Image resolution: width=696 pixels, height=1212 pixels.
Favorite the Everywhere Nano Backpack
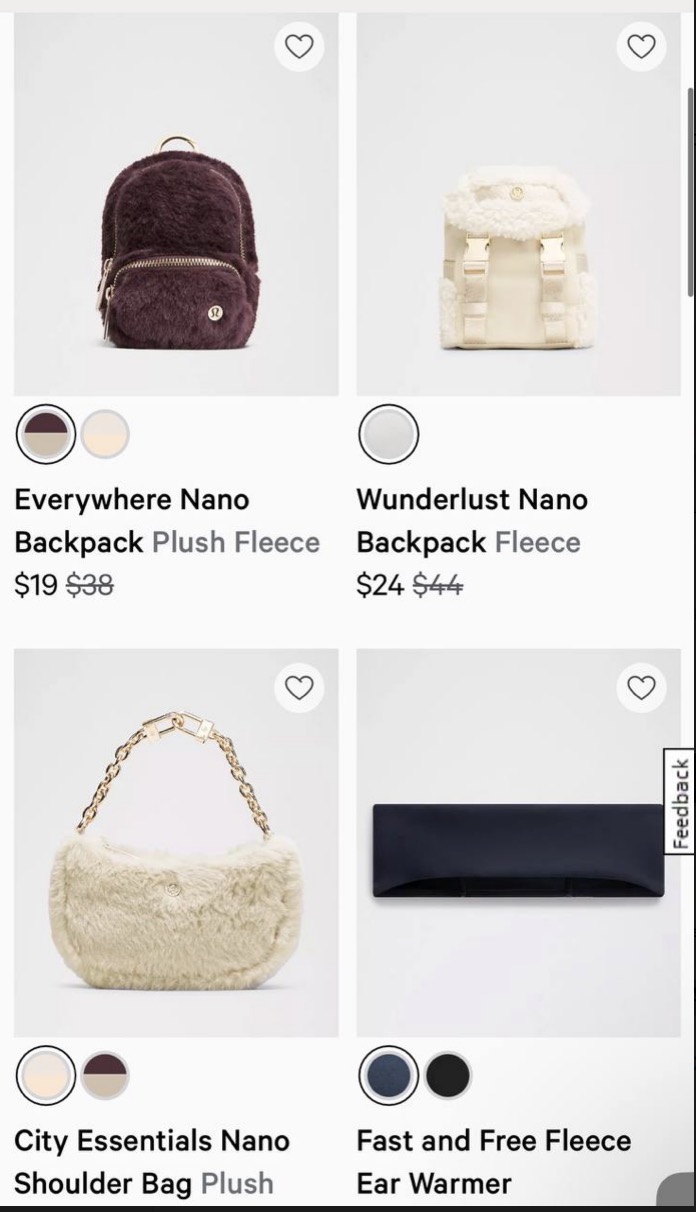click(298, 46)
